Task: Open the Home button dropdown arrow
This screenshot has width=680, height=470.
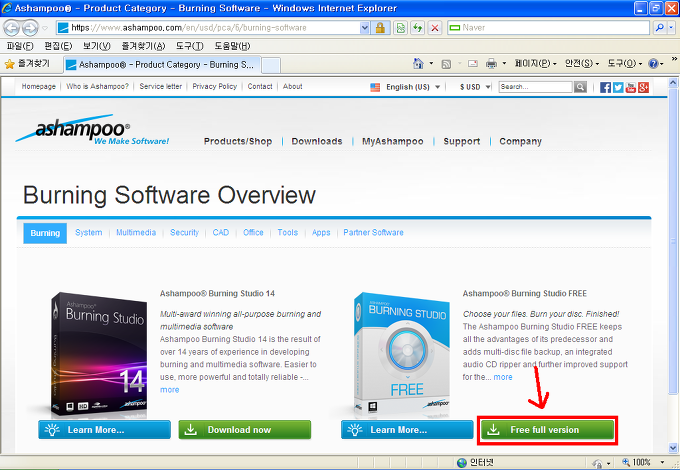Action: click(x=431, y=64)
